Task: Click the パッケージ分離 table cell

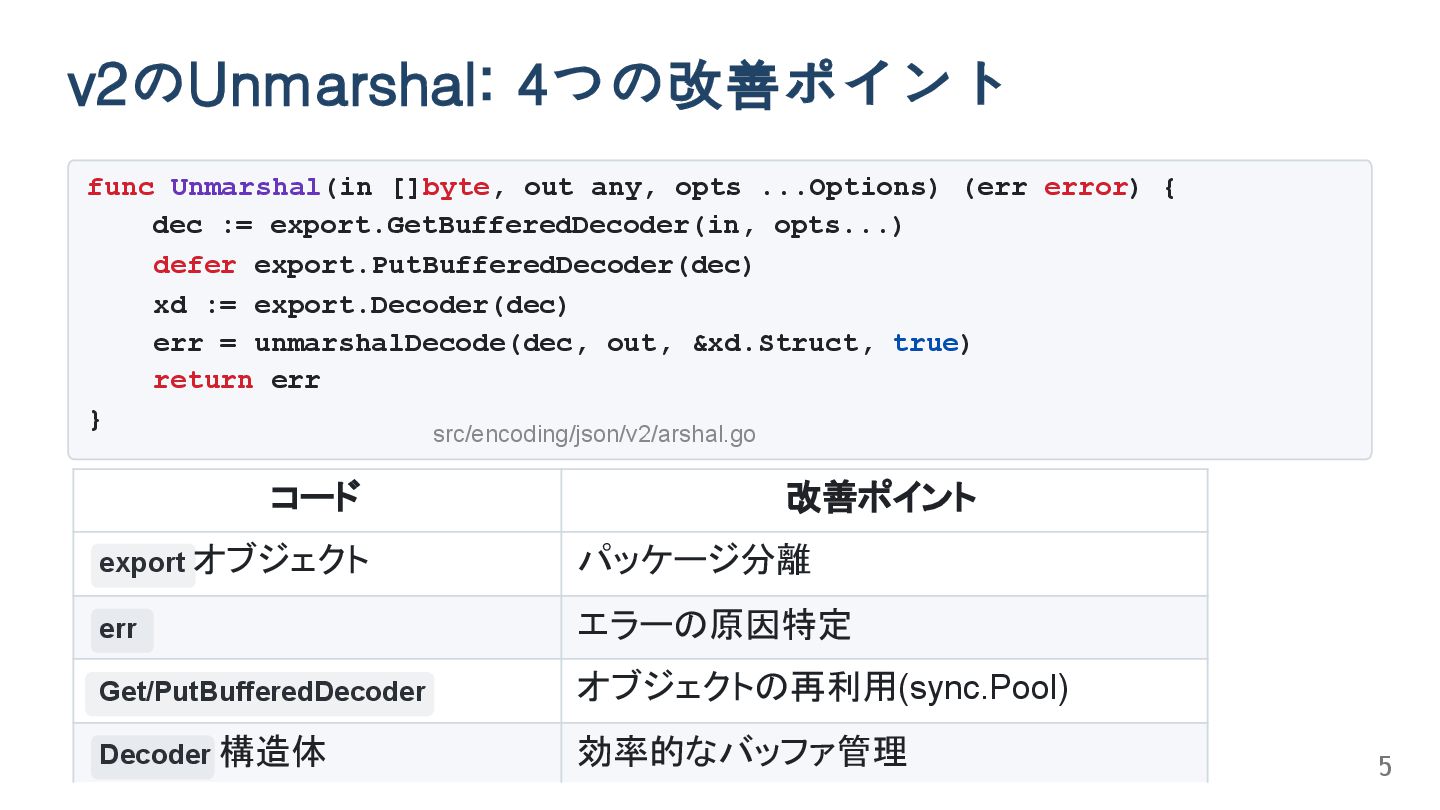Action: pyautogui.click(x=694, y=561)
